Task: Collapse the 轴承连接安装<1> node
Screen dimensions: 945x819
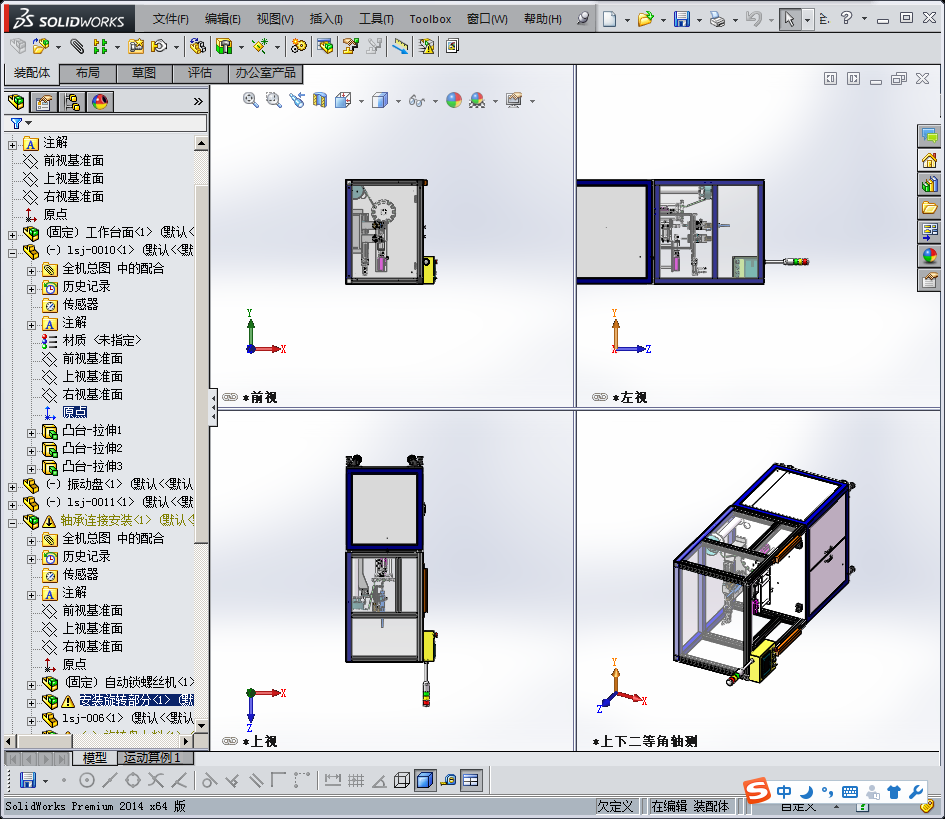Action: point(13,523)
